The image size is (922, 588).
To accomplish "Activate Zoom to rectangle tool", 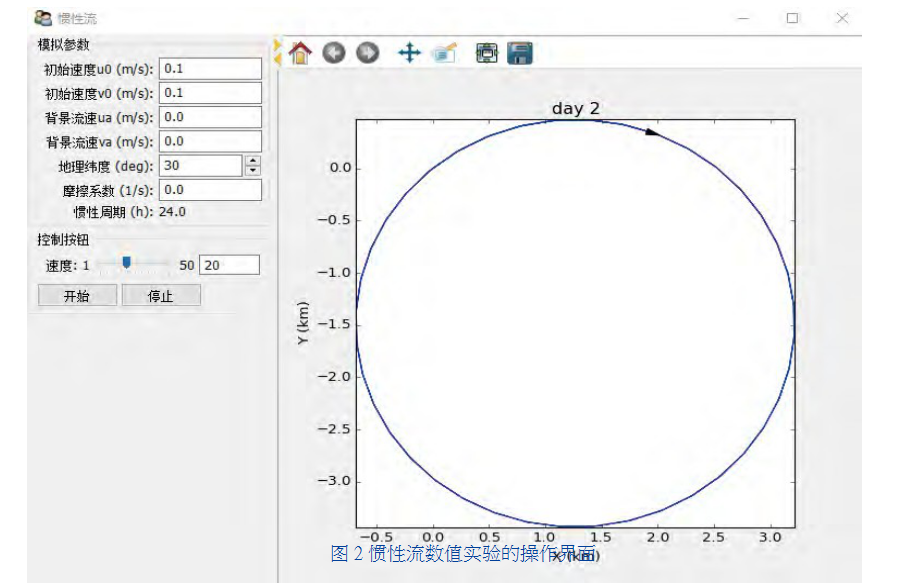I will pos(444,53).
